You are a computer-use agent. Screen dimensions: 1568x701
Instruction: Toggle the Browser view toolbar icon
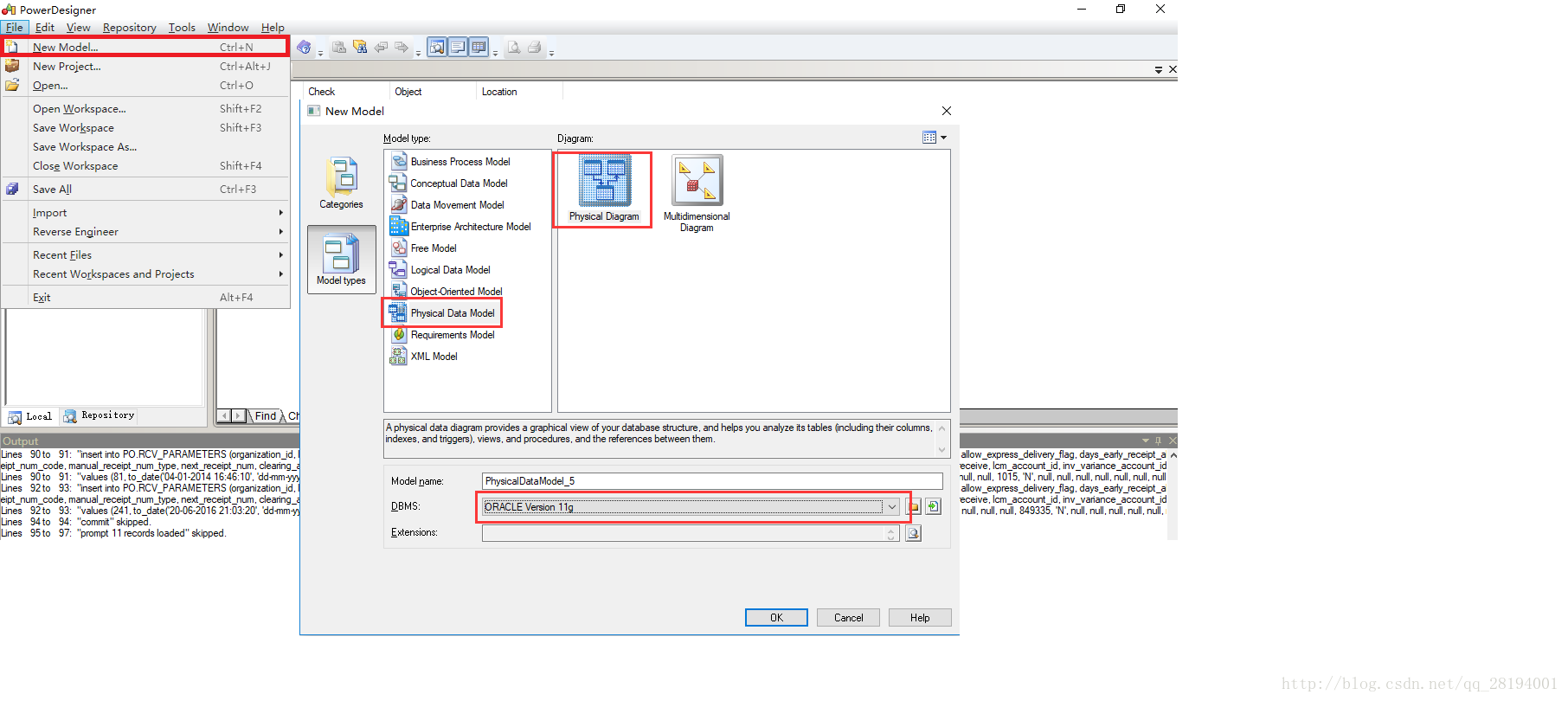[x=437, y=47]
